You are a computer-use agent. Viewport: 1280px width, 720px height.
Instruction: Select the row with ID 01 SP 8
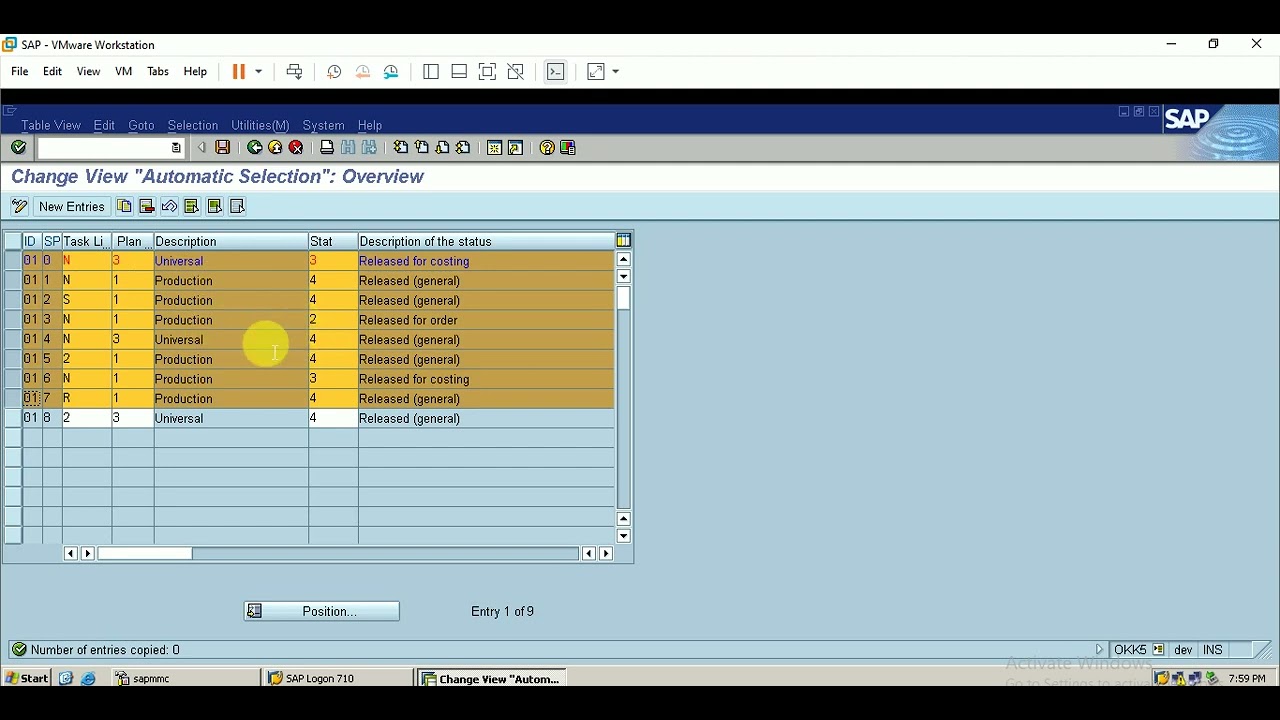[13, 418]
